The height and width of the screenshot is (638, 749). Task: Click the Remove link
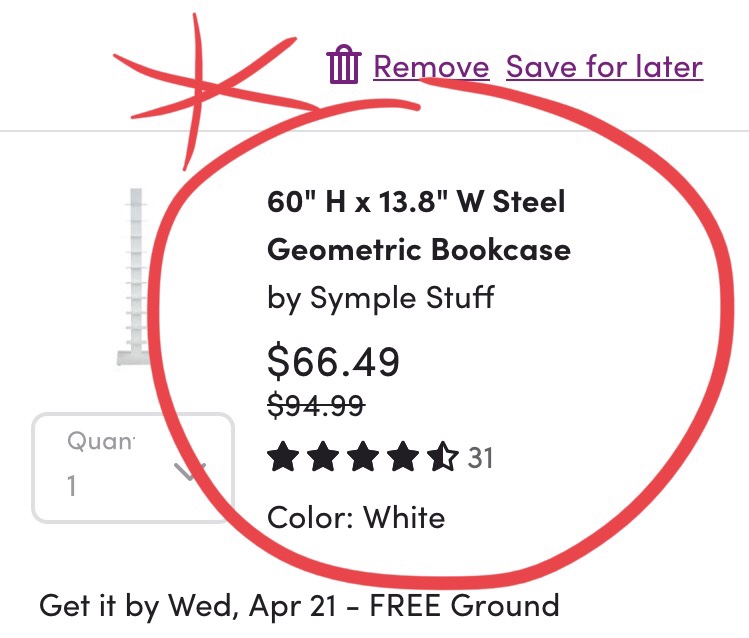431,67
